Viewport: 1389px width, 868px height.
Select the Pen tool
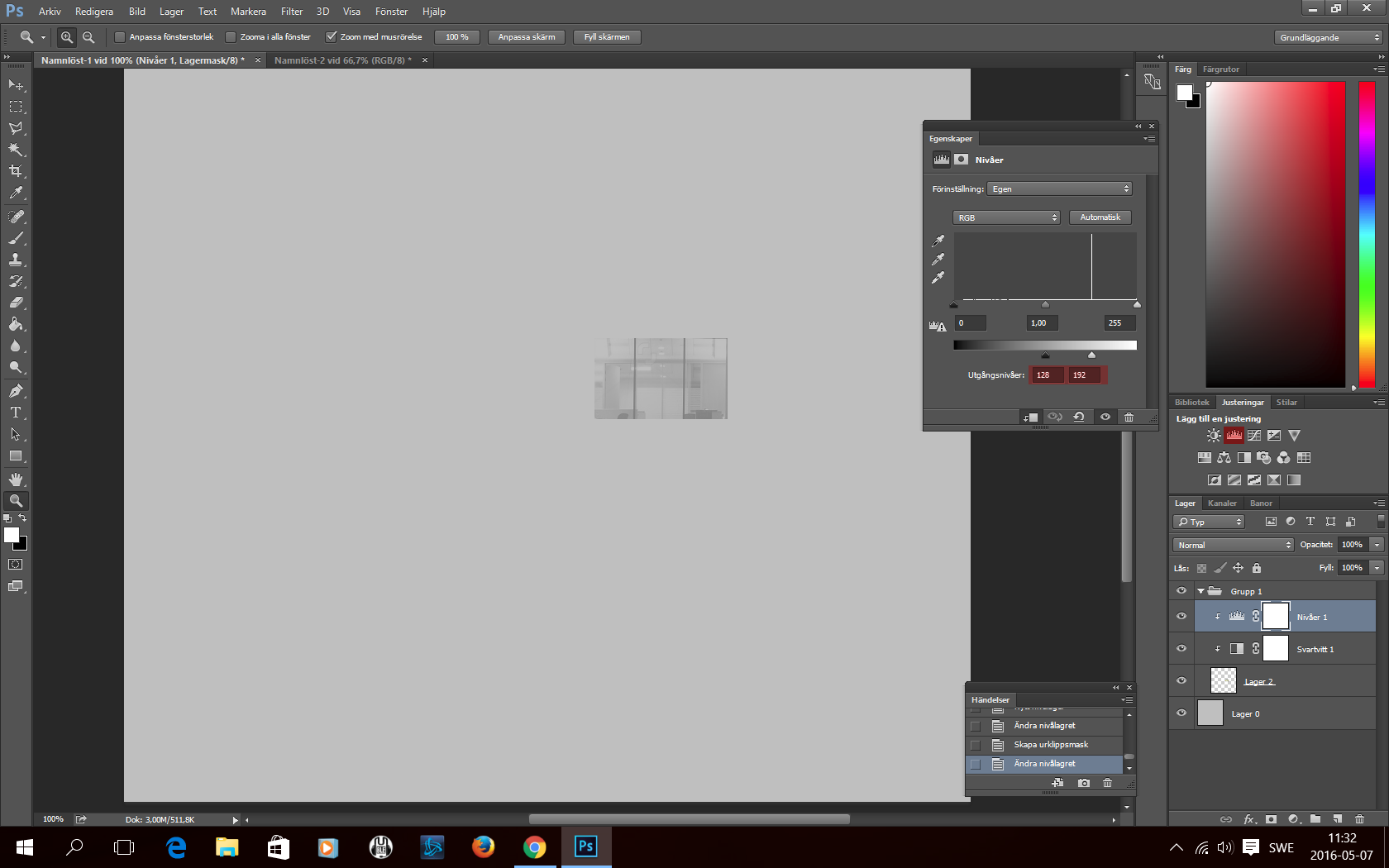(x=16, y=391)
